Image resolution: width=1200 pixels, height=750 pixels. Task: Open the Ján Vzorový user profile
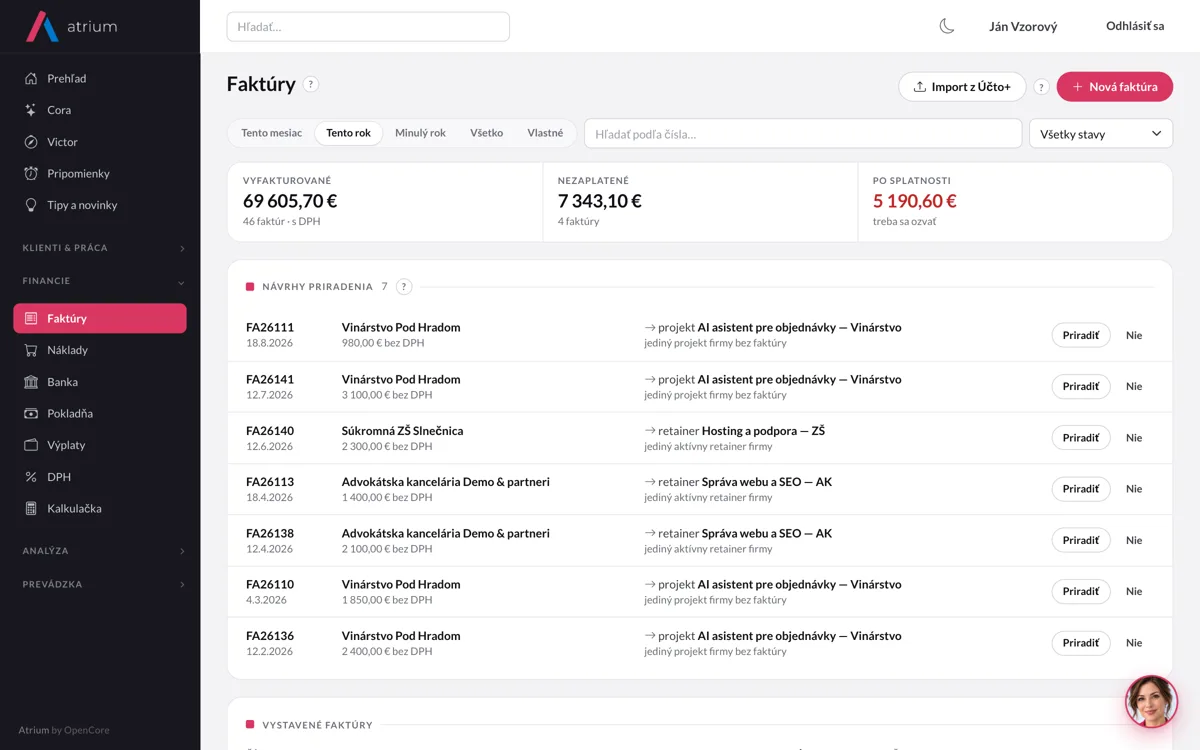click(x=1023, y=27)
